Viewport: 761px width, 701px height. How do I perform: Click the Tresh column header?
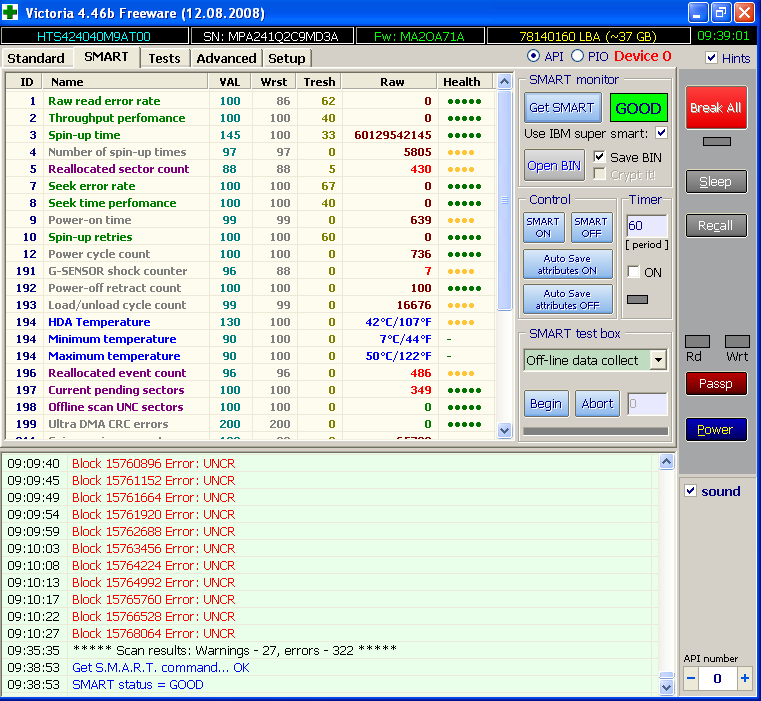(x=319, y=82)
